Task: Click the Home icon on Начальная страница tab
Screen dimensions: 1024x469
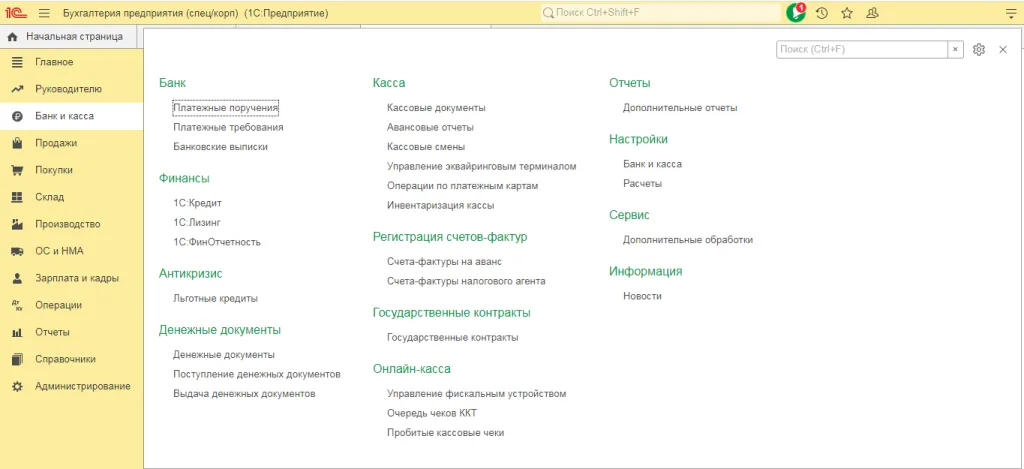Action: (12, 37)
